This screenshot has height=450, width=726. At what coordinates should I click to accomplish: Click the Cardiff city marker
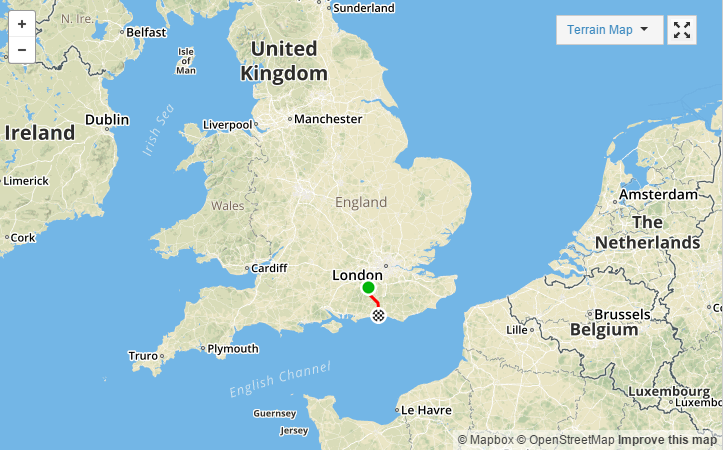pos(247,269)
